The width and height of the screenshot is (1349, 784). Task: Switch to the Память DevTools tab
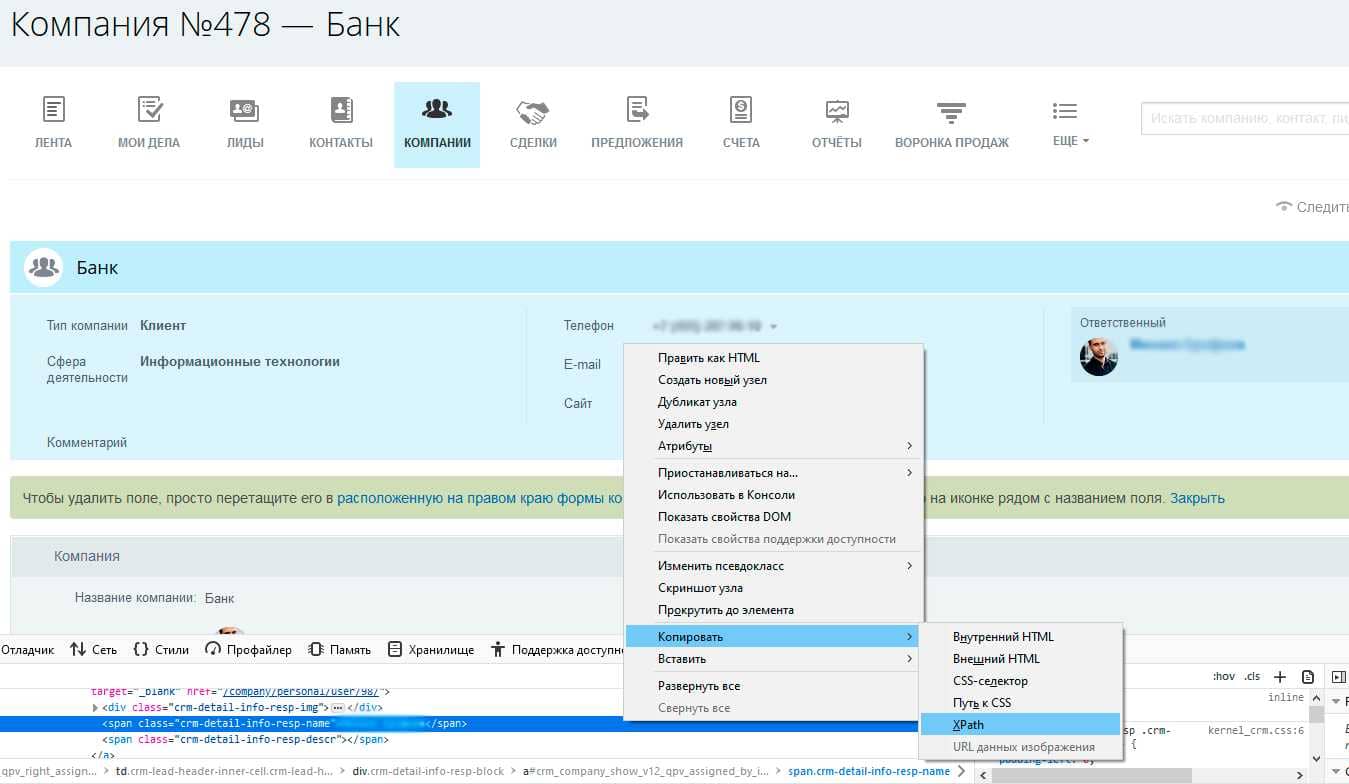(340, 650)
